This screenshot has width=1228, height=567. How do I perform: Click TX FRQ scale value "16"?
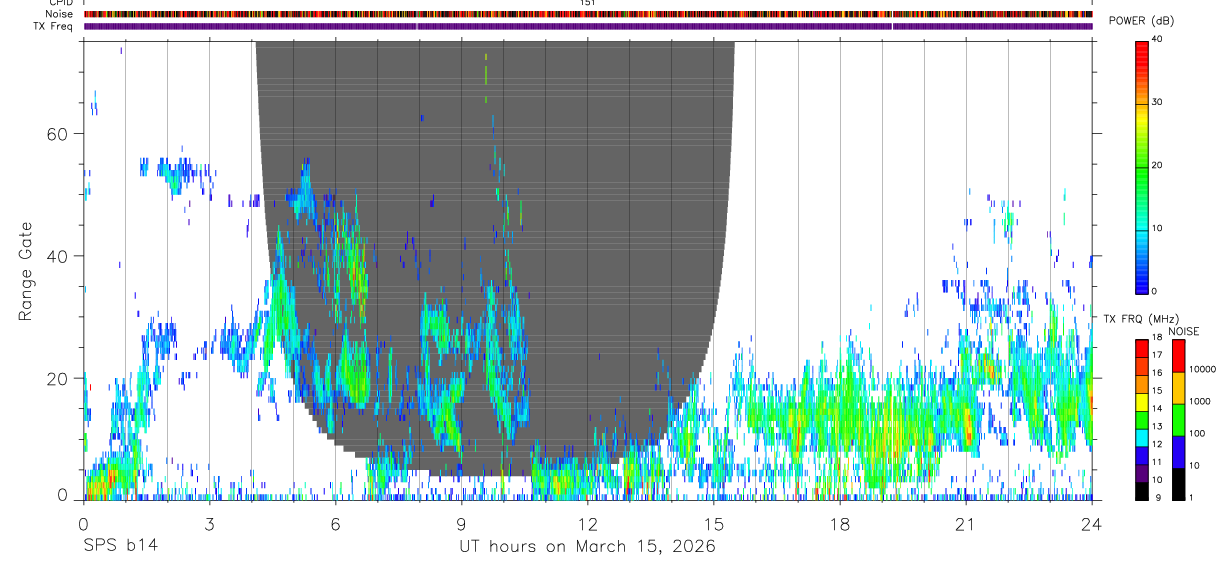point(1156,372)
